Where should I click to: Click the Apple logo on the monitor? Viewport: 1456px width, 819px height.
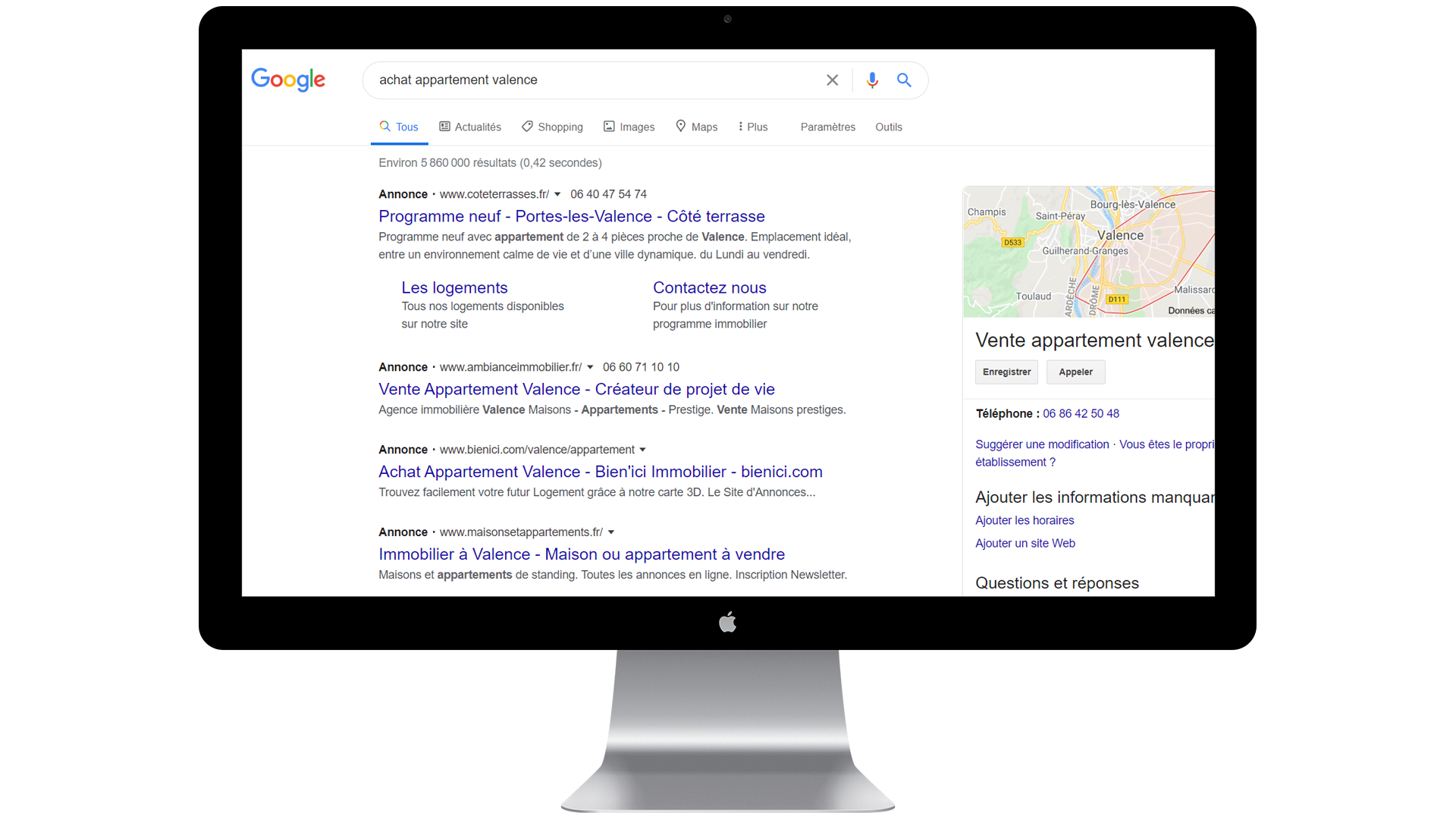tap(727, 622)
